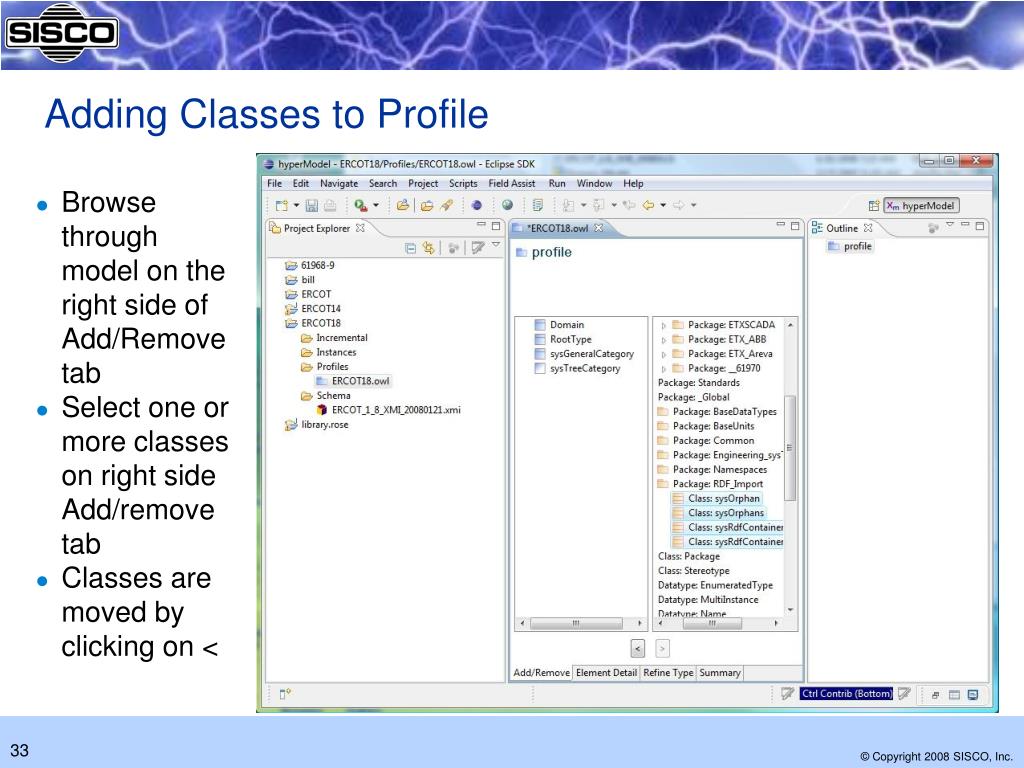Viewport: 1024px width, 768px height.
Task: Click the Last Edit Location icon
Action: tap(629, 205)
